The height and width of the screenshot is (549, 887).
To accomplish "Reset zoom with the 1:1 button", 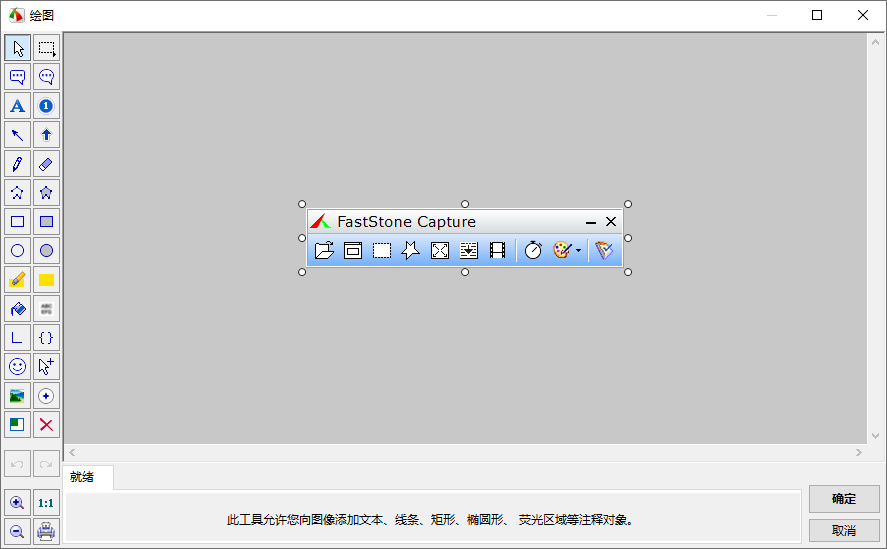I will [x=46, y=503].
